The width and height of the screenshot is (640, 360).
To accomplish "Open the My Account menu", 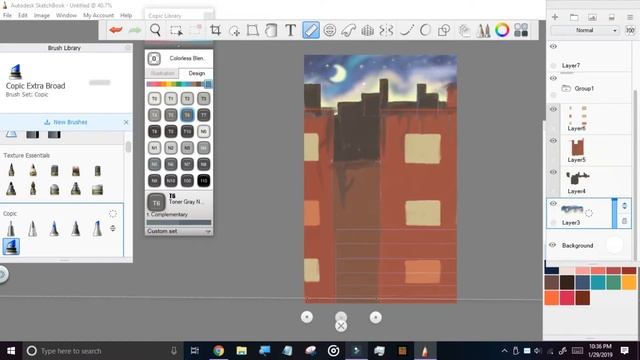I will coord(98,15).
